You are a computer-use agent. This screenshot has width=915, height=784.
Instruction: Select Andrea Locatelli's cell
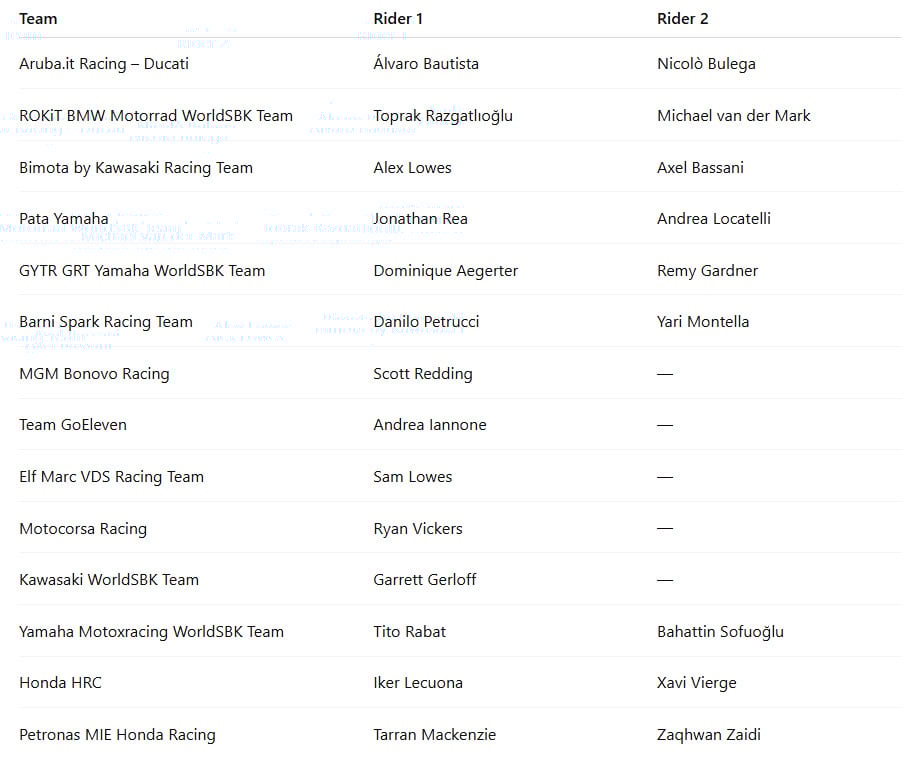(713, 219)
